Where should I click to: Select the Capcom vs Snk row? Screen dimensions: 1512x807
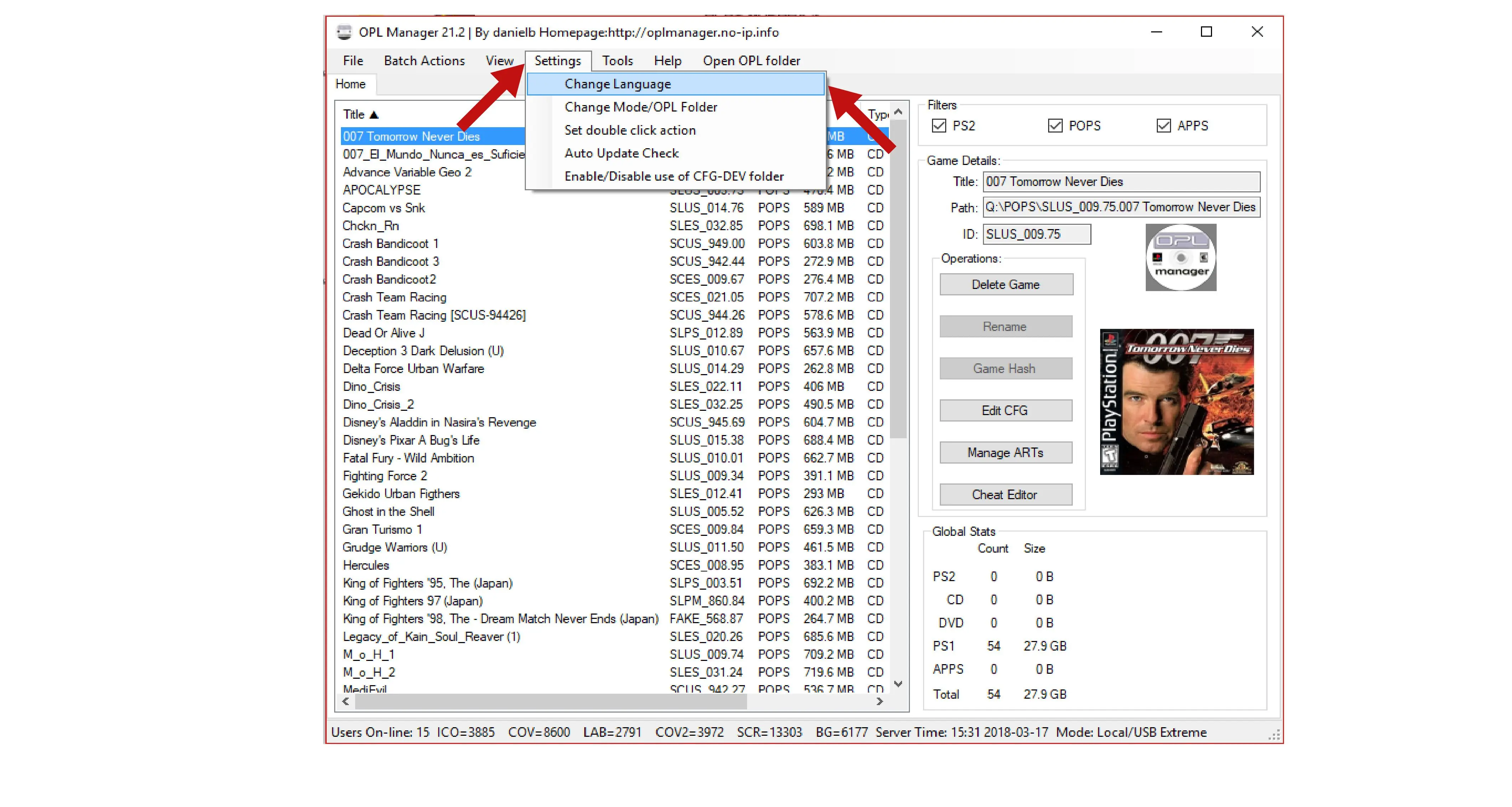(x=615, y=208)
